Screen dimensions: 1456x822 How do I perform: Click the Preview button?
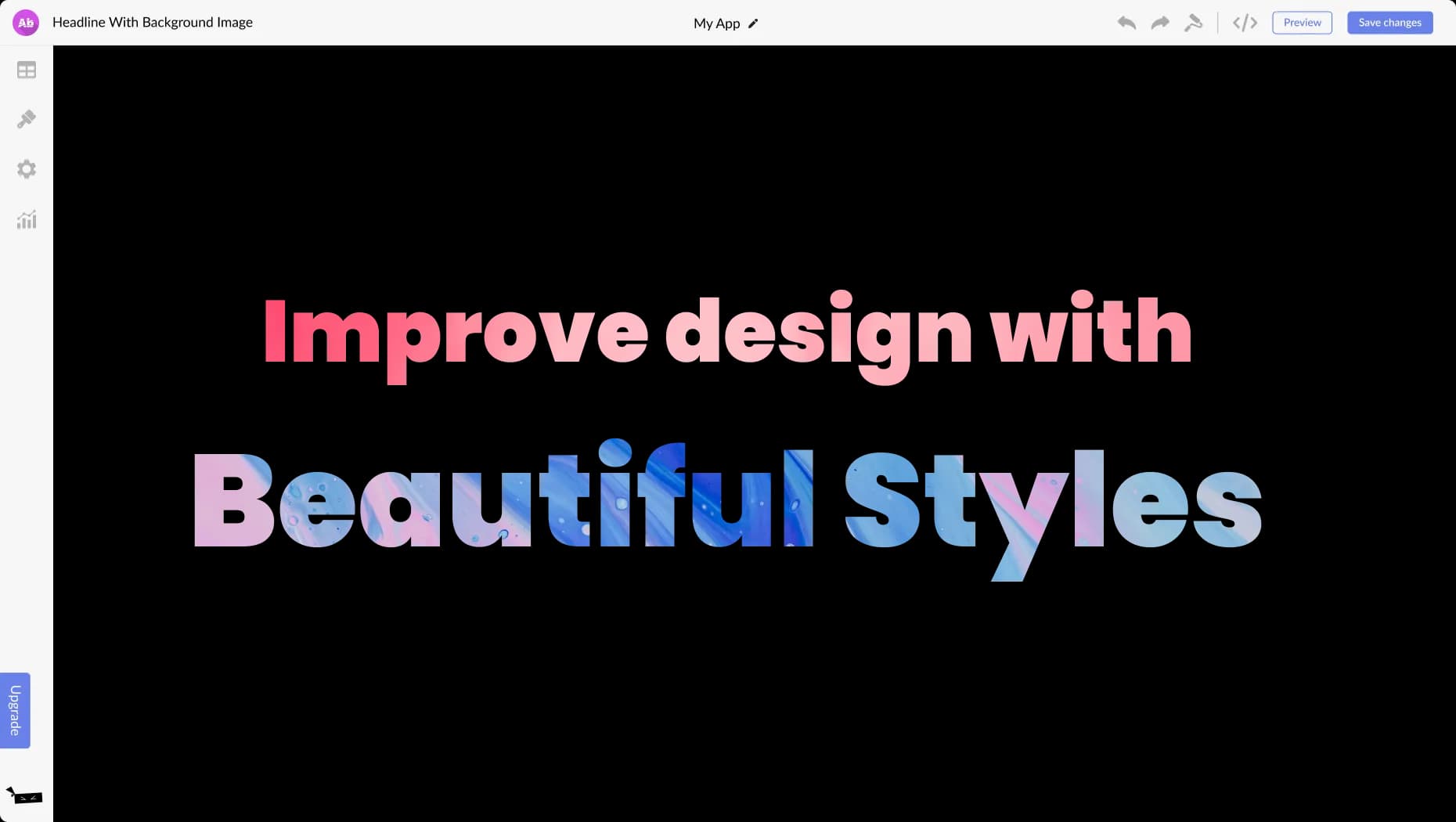tap(1303, 23)
